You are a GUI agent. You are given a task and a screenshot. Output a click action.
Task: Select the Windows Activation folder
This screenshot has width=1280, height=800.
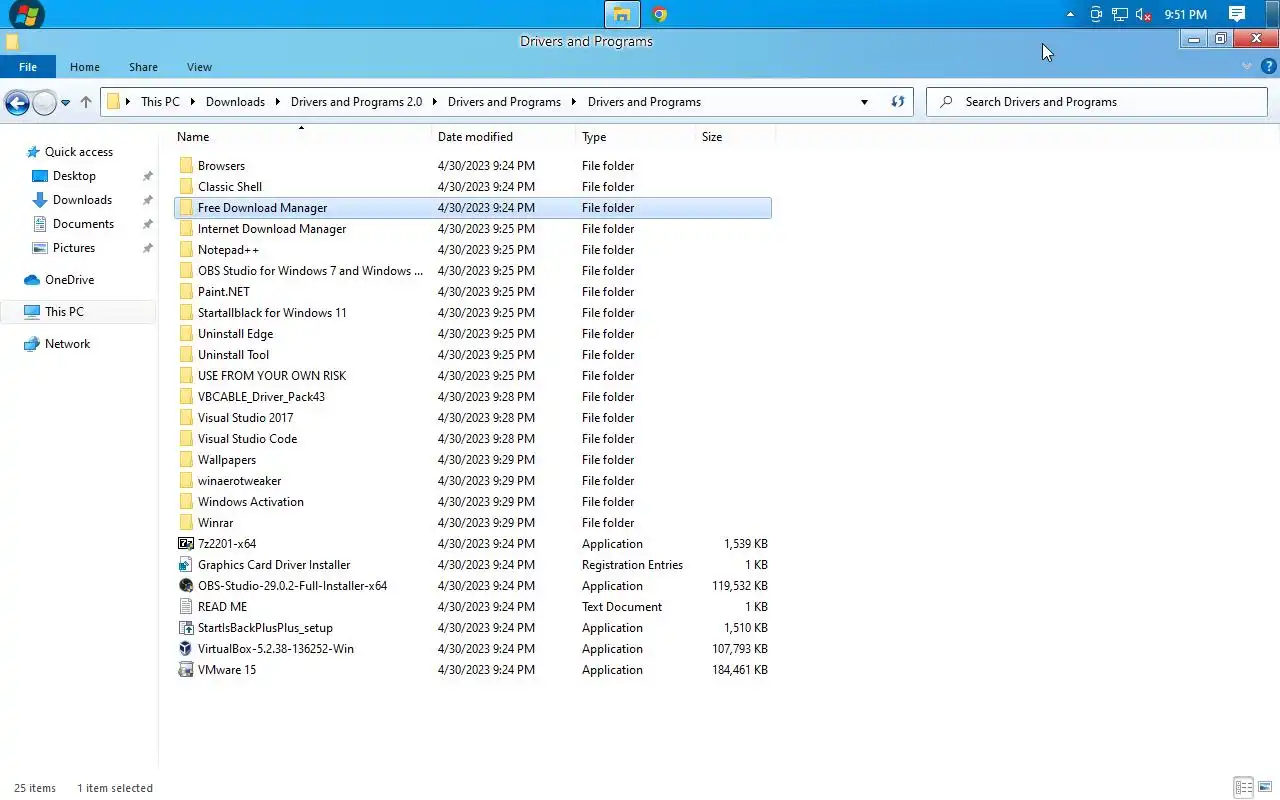pyautogui.click(x=251, y=502)
